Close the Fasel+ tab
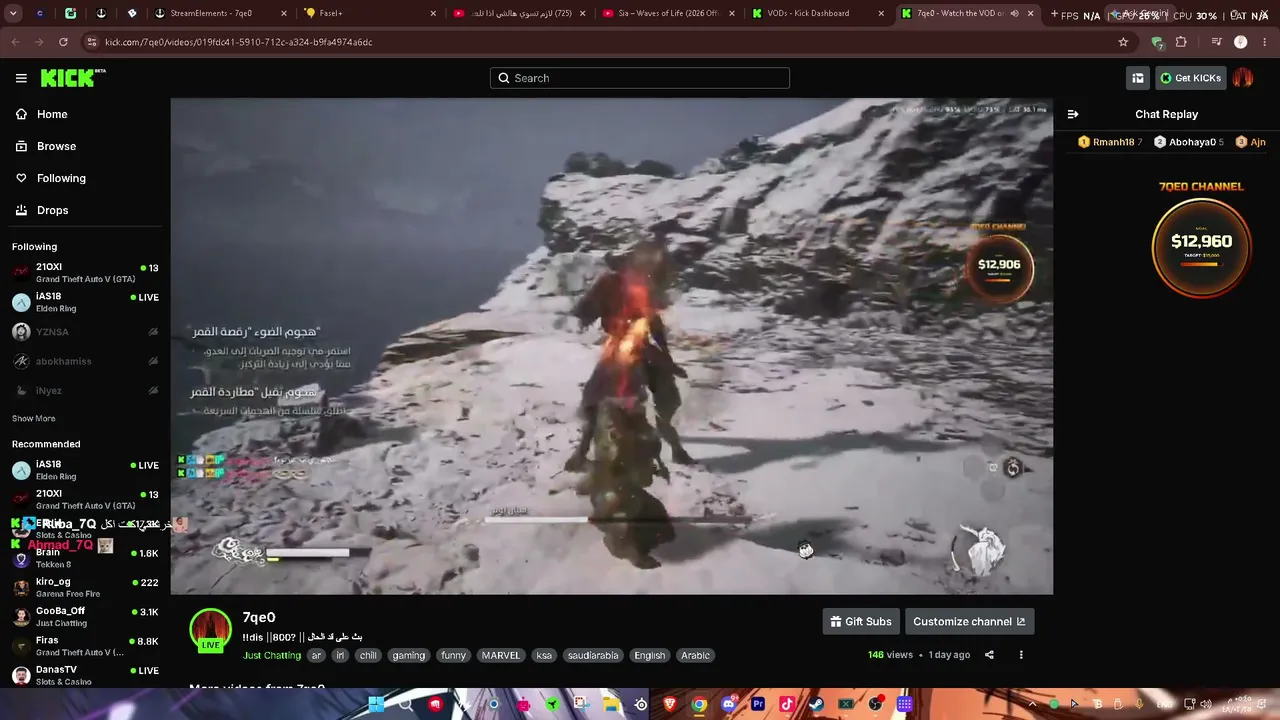This screenshot has height=720, width=1280. [x=433, y=14]
